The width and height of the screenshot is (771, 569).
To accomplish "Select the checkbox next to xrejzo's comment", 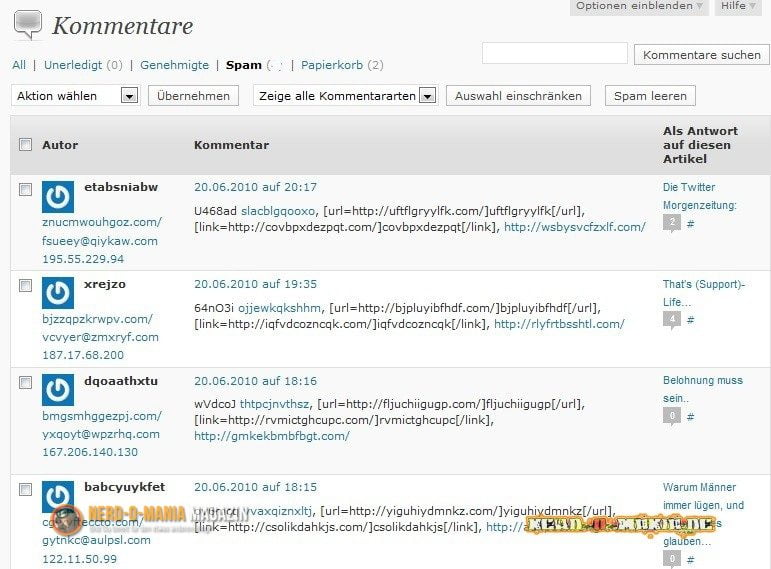I will pyautogui.click(x=25, y=285).
